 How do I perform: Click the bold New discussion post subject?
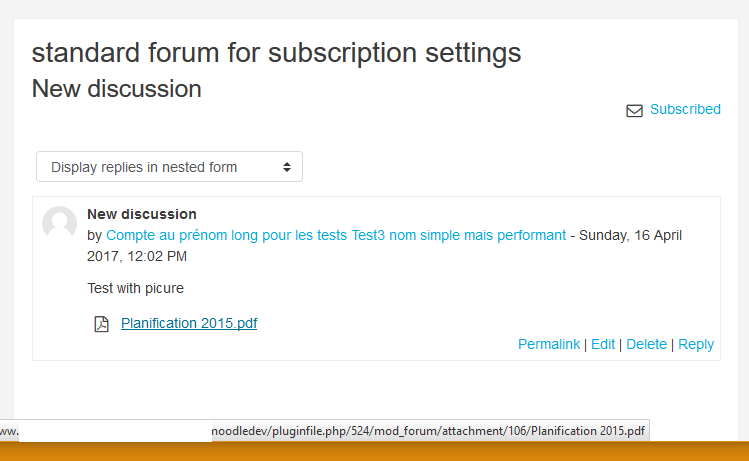(142, 214)
